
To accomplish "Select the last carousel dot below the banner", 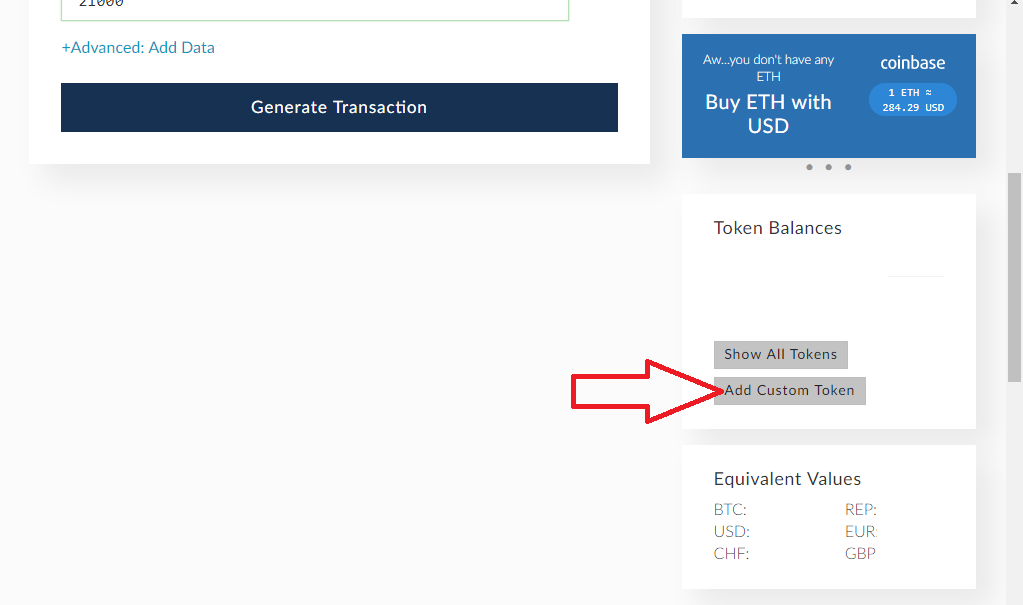I will [x=848, y=167].
